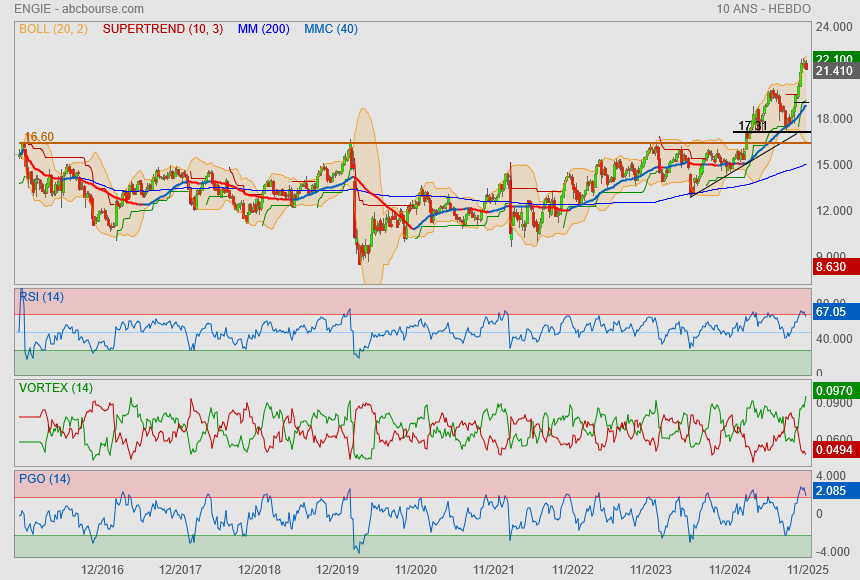Screen dimensions: 860x580
Task: Click the RSI (14) indicator label
Action: pyautogui.click(x=41, y=296)
